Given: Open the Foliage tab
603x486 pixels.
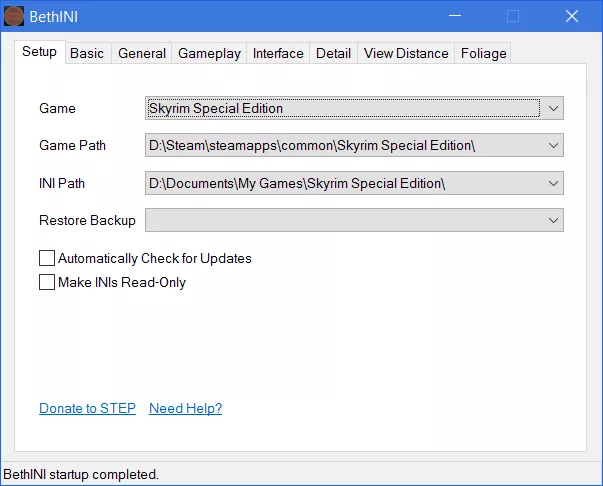Looking at the screenshot, I should [483, 53].
